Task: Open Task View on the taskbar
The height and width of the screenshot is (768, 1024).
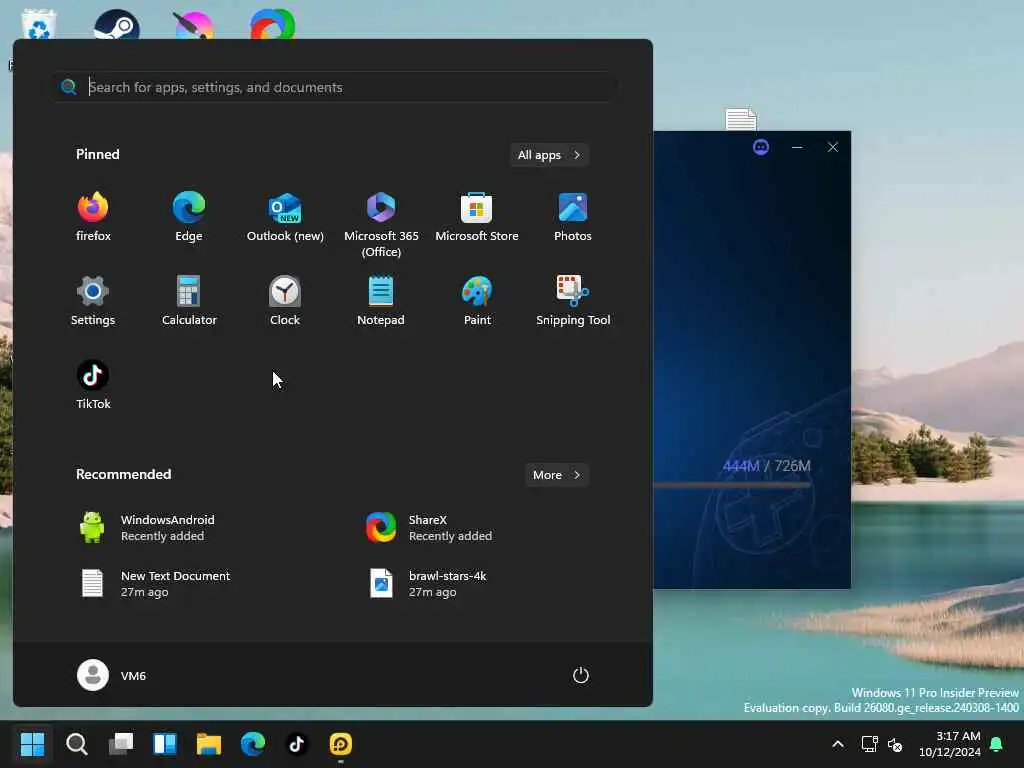Action: point(121,744)
